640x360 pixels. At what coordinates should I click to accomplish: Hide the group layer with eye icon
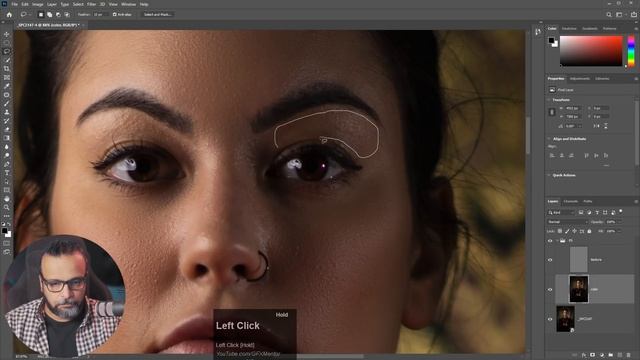(x=550, y=241)
